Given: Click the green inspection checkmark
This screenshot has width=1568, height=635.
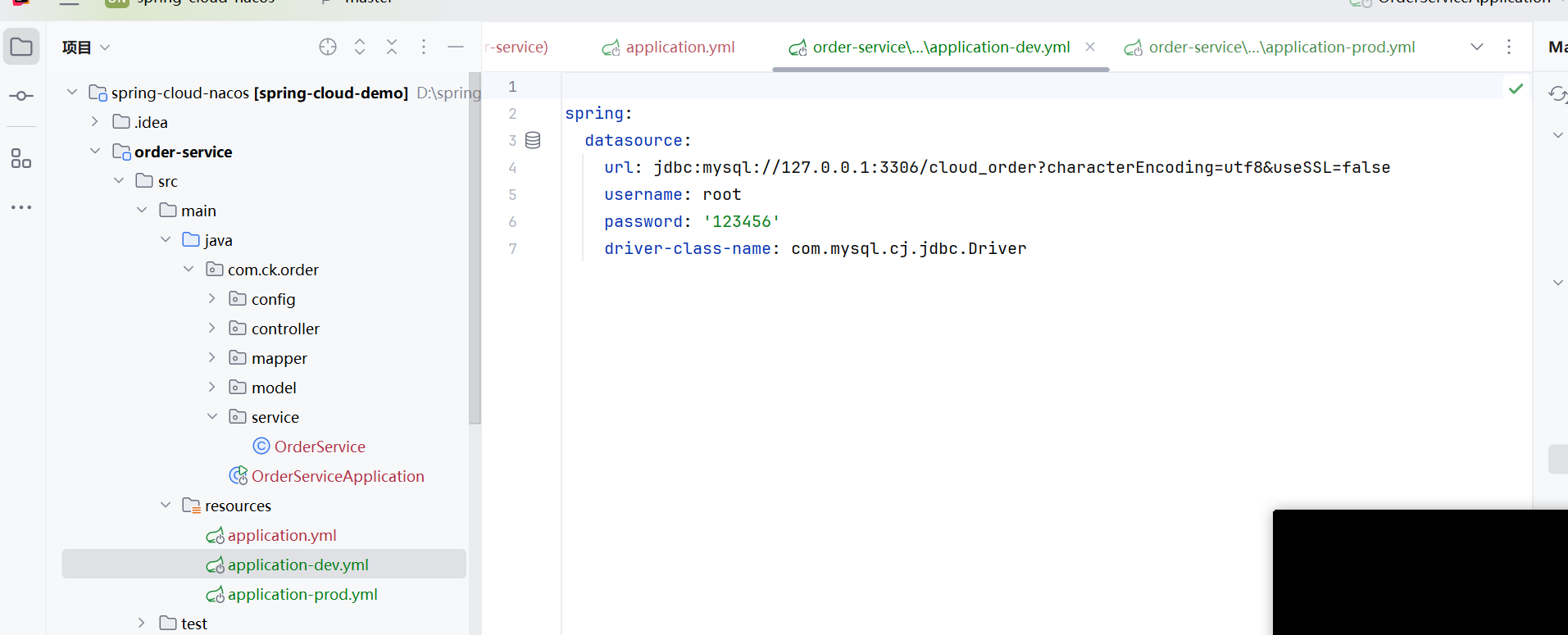Looking at the screenshot, I should (1516, 88).
